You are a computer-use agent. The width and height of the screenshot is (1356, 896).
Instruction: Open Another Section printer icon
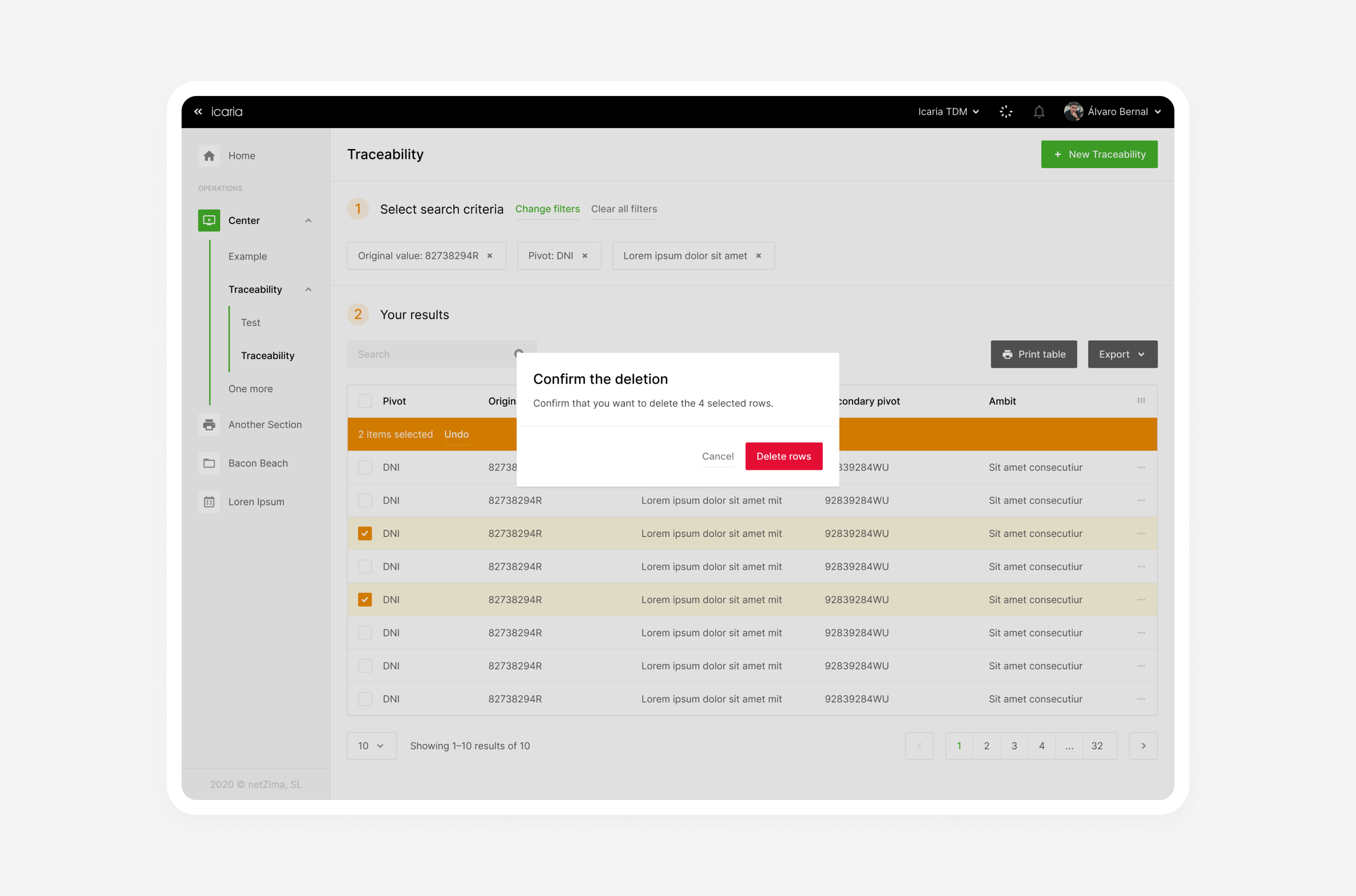[209, 425]
